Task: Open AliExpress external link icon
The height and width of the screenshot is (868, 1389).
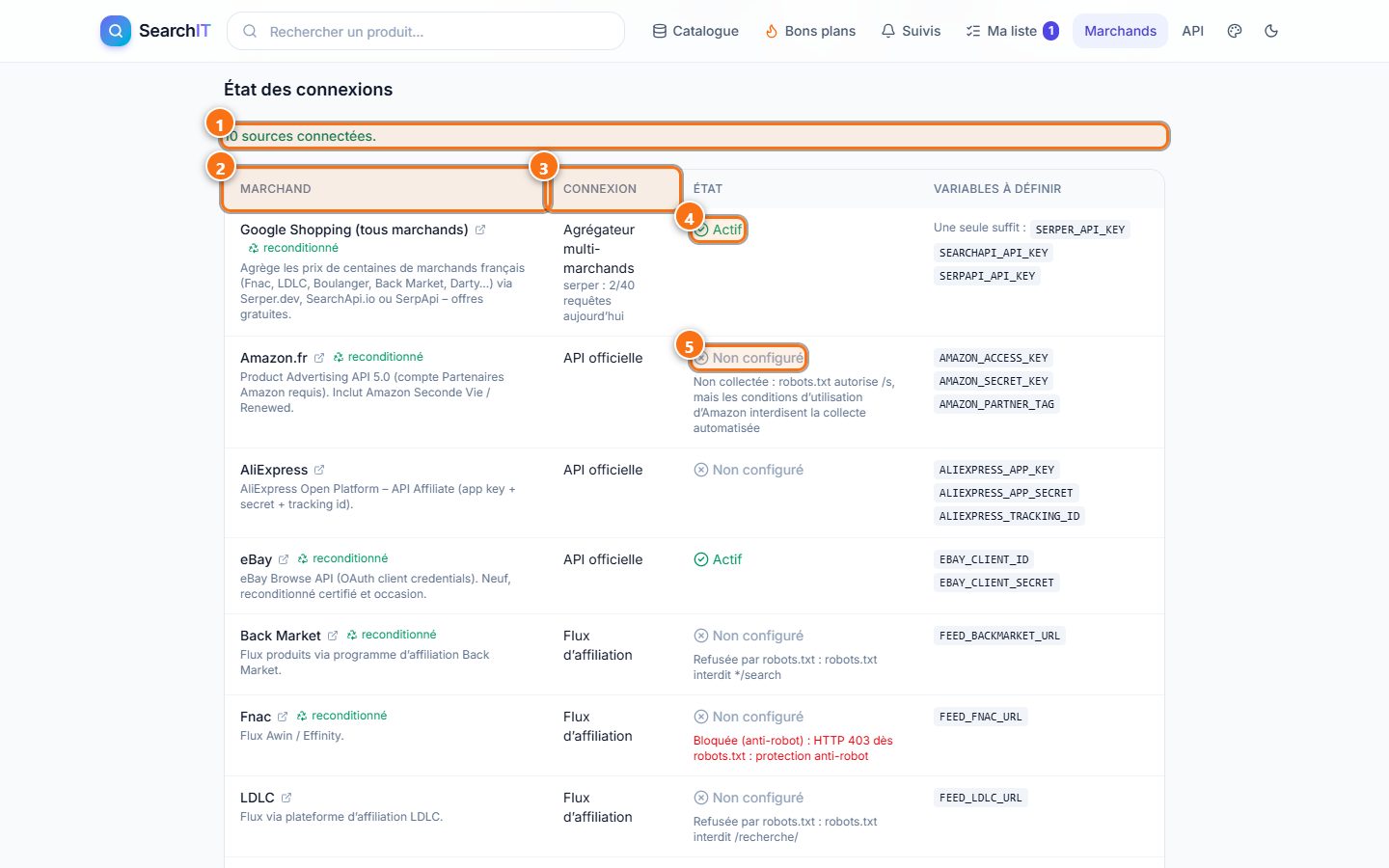Action: (x=319, y=470)
